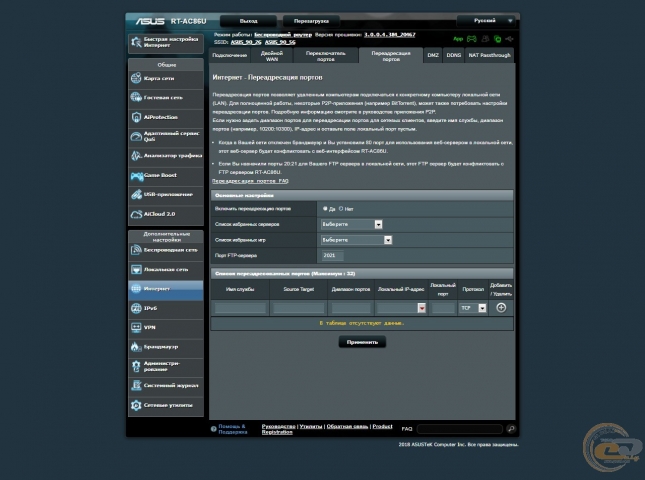The width and height of the screenshot is (645, 480).
Task: Open the Adaptive QoS gauge icon
Action: [136, 137]
